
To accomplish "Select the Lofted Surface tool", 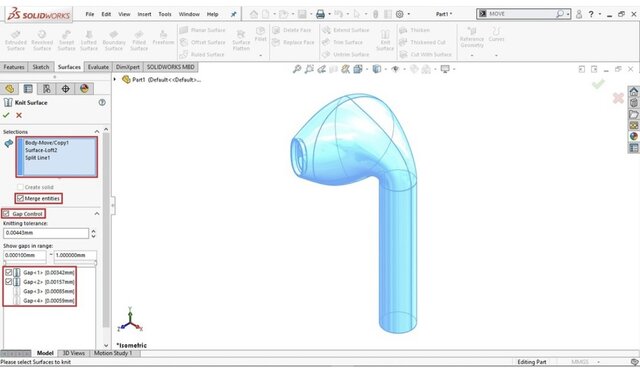I will tap(89, 40).
